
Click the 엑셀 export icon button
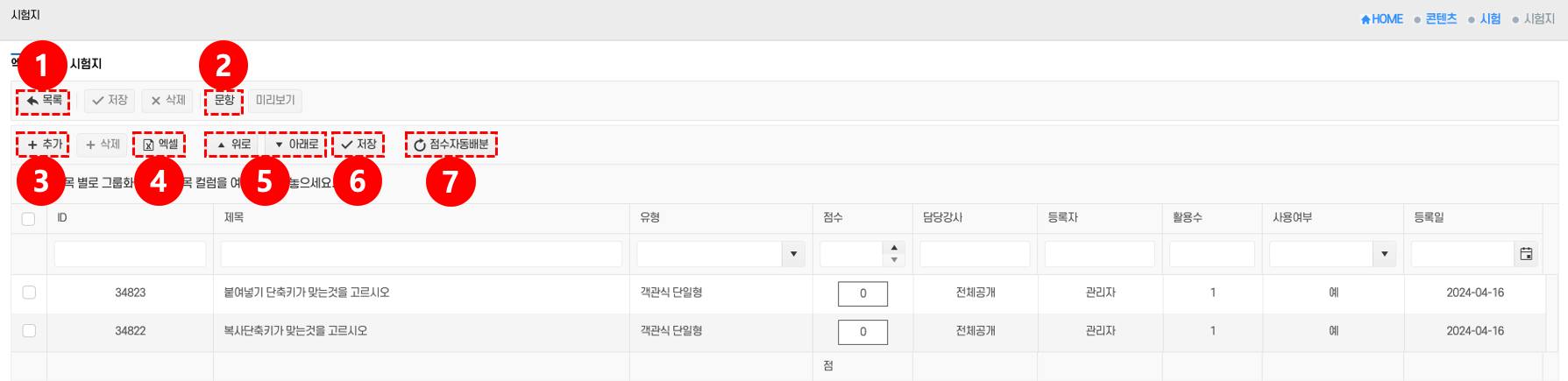(x=160, y=145)
